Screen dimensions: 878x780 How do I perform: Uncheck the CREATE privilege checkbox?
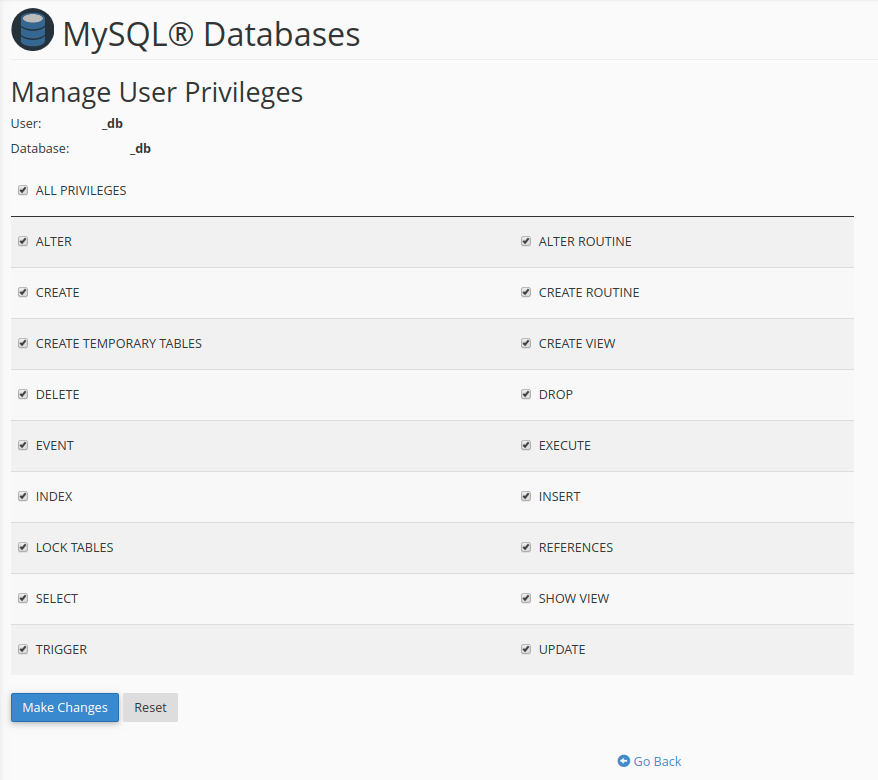coord(23,292)
